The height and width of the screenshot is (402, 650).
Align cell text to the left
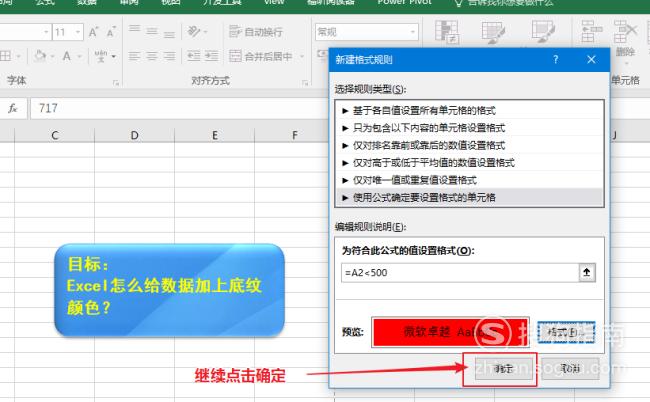[134, 56]
